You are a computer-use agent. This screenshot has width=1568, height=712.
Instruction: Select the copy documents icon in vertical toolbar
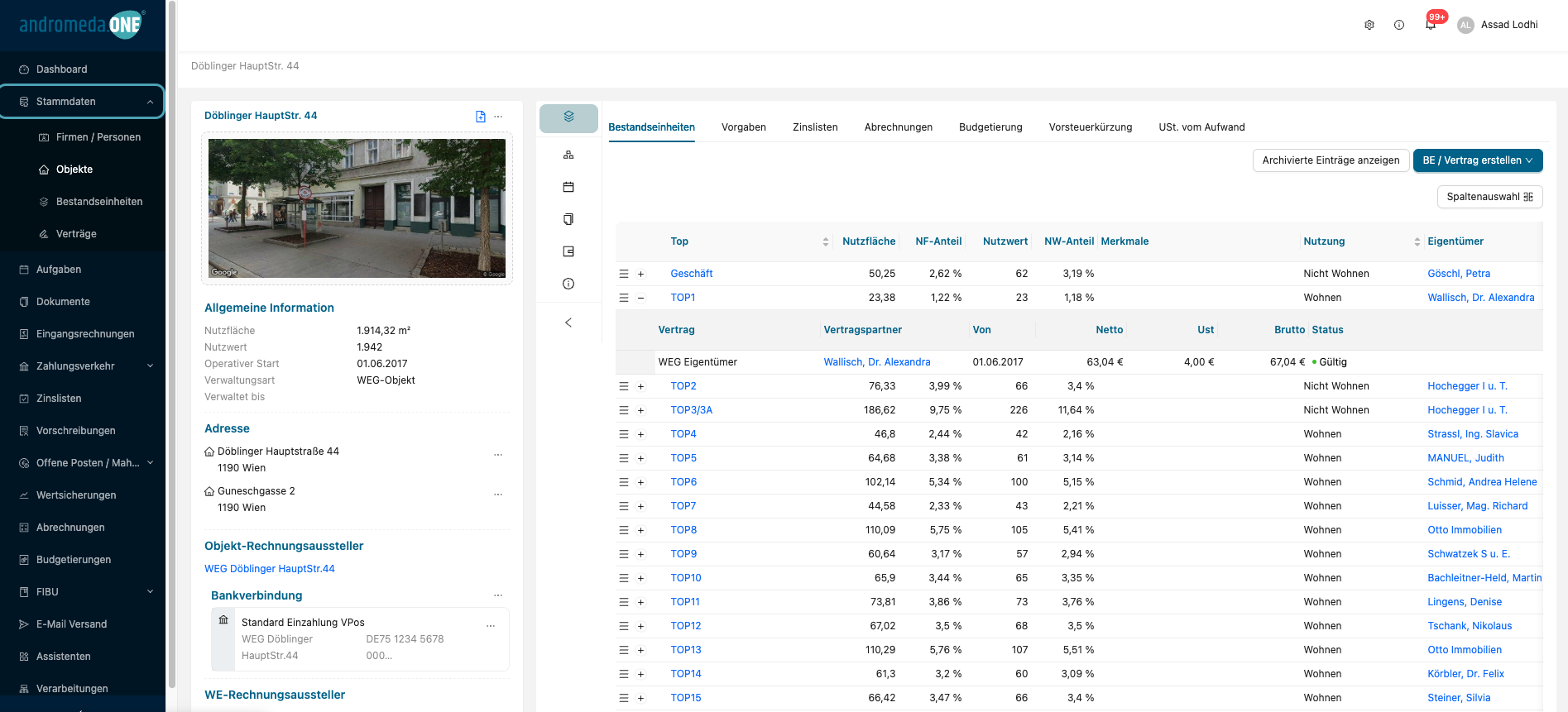(x=568, y=219)
